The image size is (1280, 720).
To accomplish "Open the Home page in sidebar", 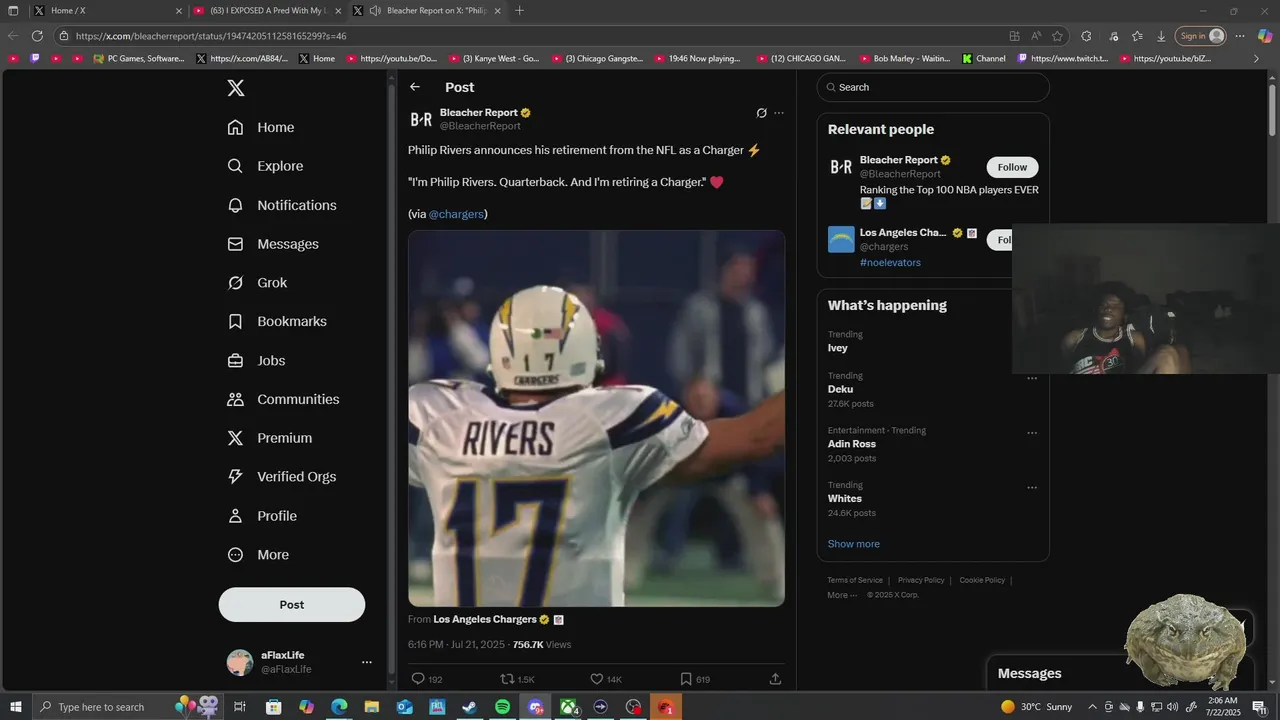I will 261,127.
